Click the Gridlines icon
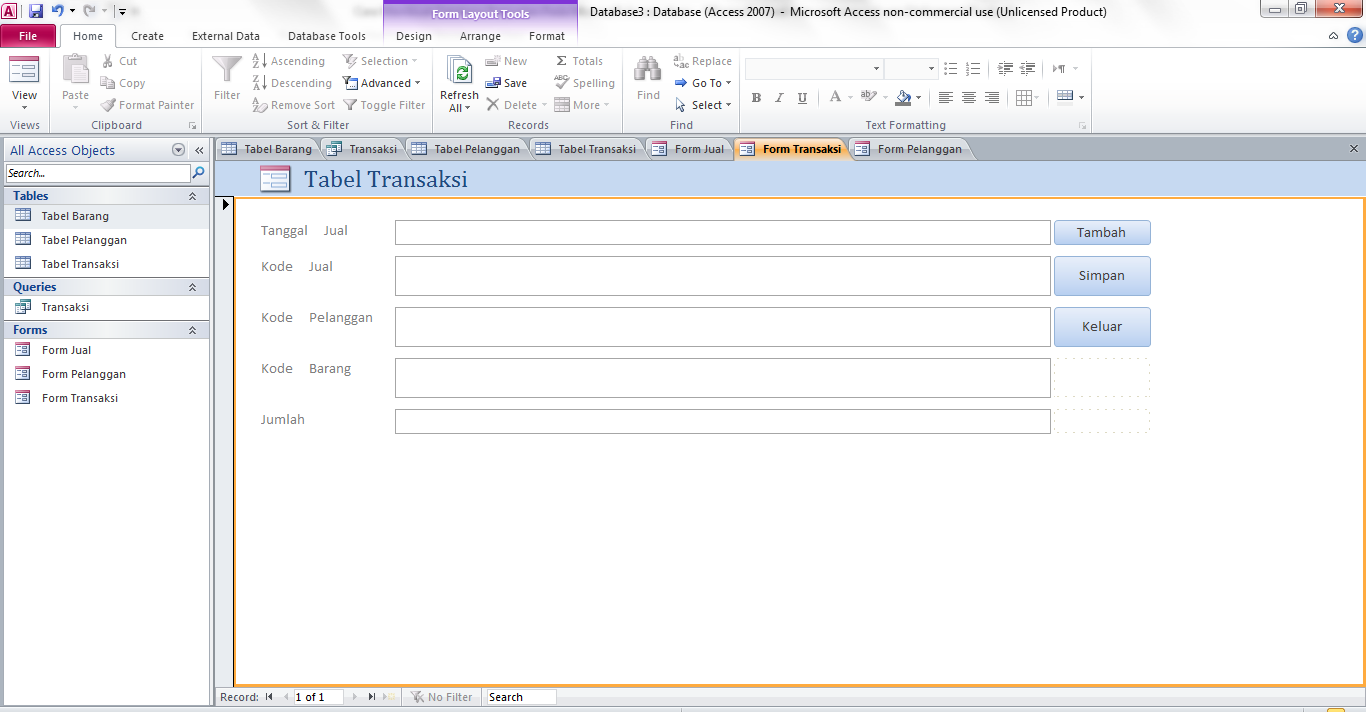1366x712 pixels. 1023,98
